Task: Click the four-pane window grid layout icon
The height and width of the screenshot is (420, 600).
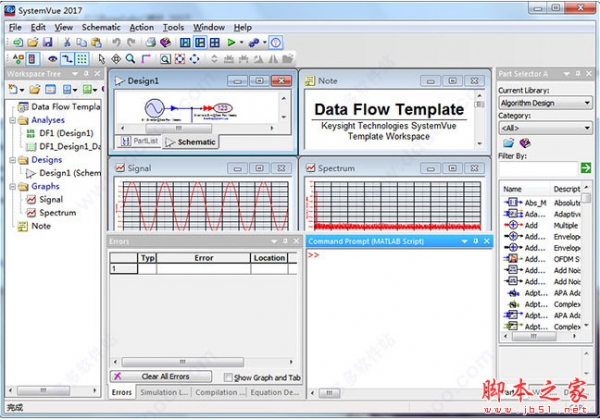Action: point(215,42)
